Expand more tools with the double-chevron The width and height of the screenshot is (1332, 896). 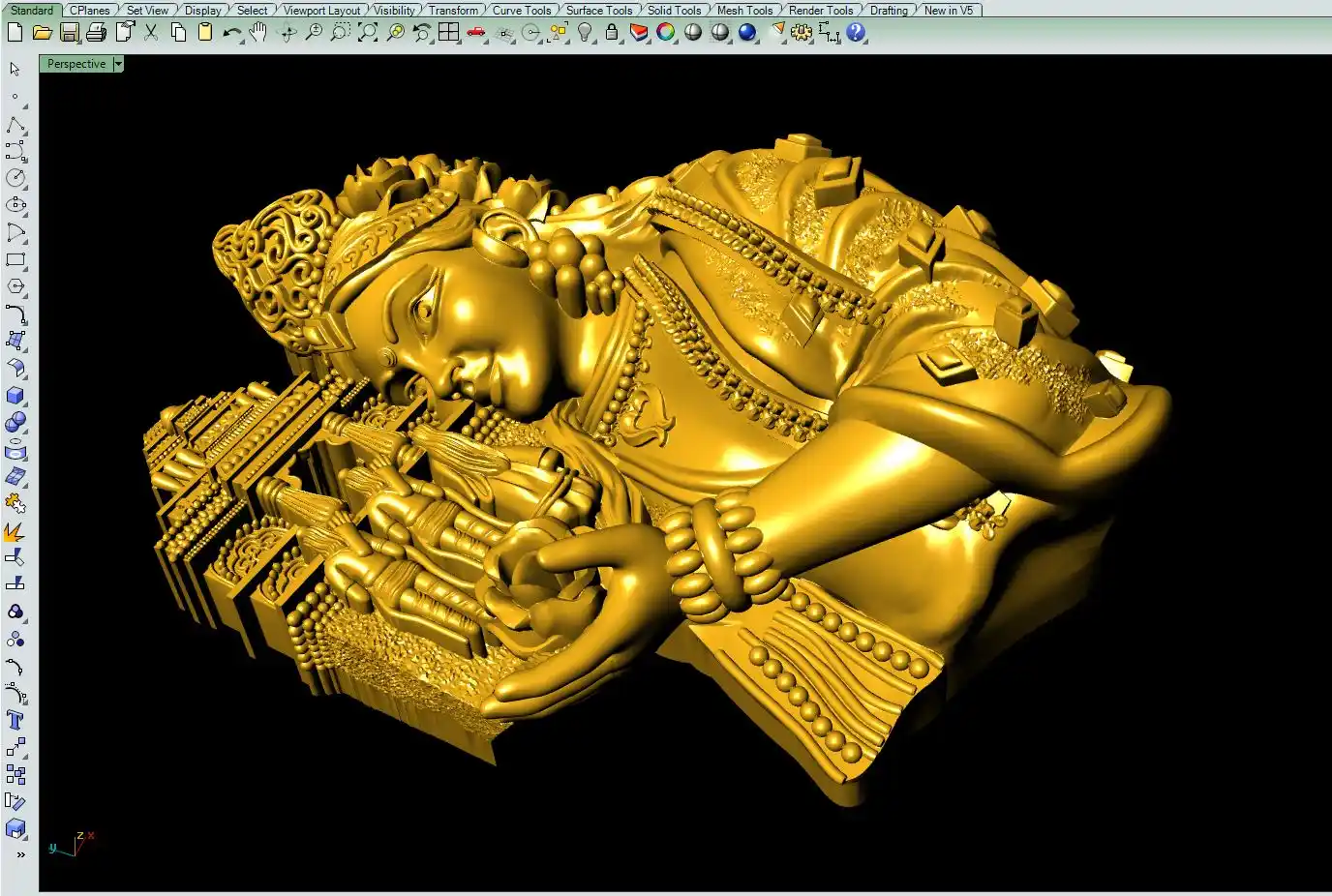(x=19, y=854)
